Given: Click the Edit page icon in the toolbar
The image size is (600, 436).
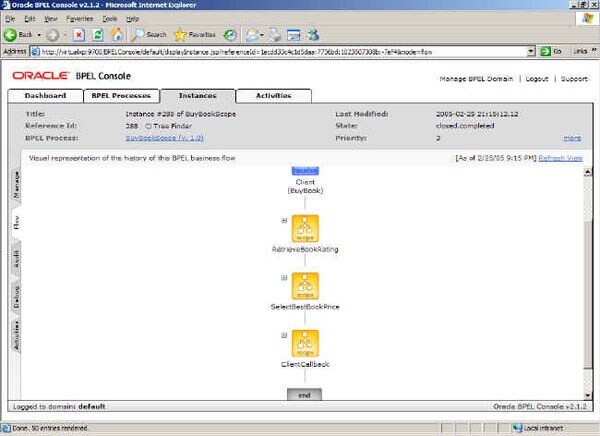Looking at the screenshot, I should click(294, 35).
